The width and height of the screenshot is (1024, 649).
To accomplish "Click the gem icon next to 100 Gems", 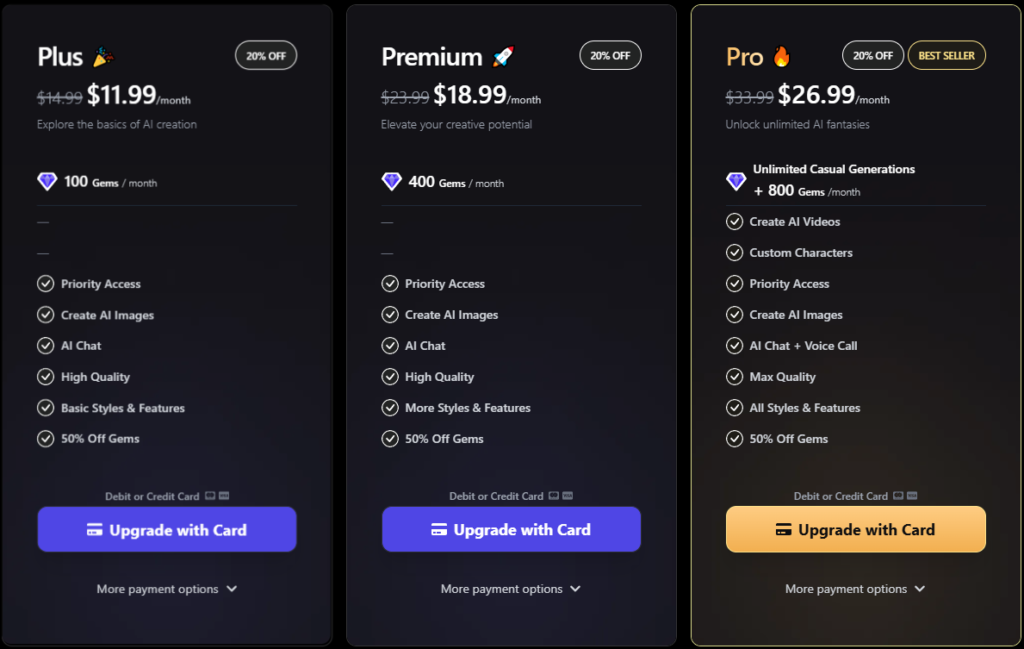I will tap(47, 181).
